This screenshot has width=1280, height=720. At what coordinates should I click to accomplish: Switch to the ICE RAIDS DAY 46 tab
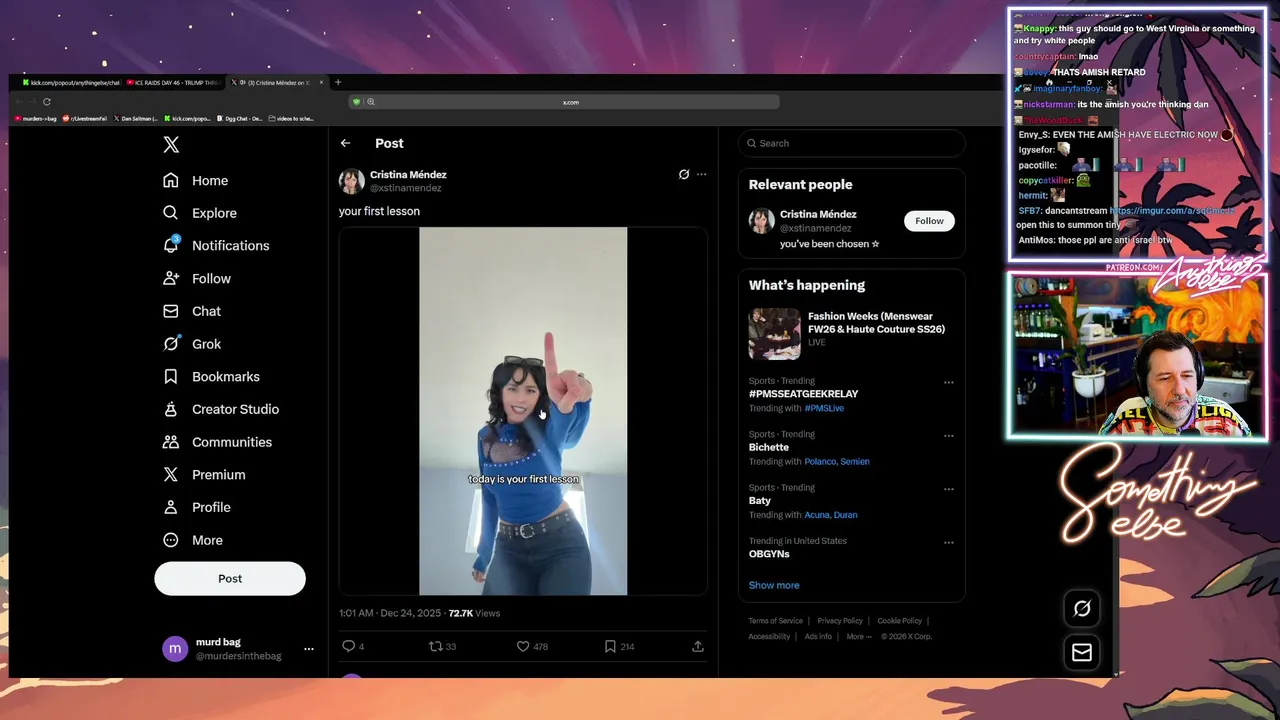pyautogui.click(x=173, y=83)
